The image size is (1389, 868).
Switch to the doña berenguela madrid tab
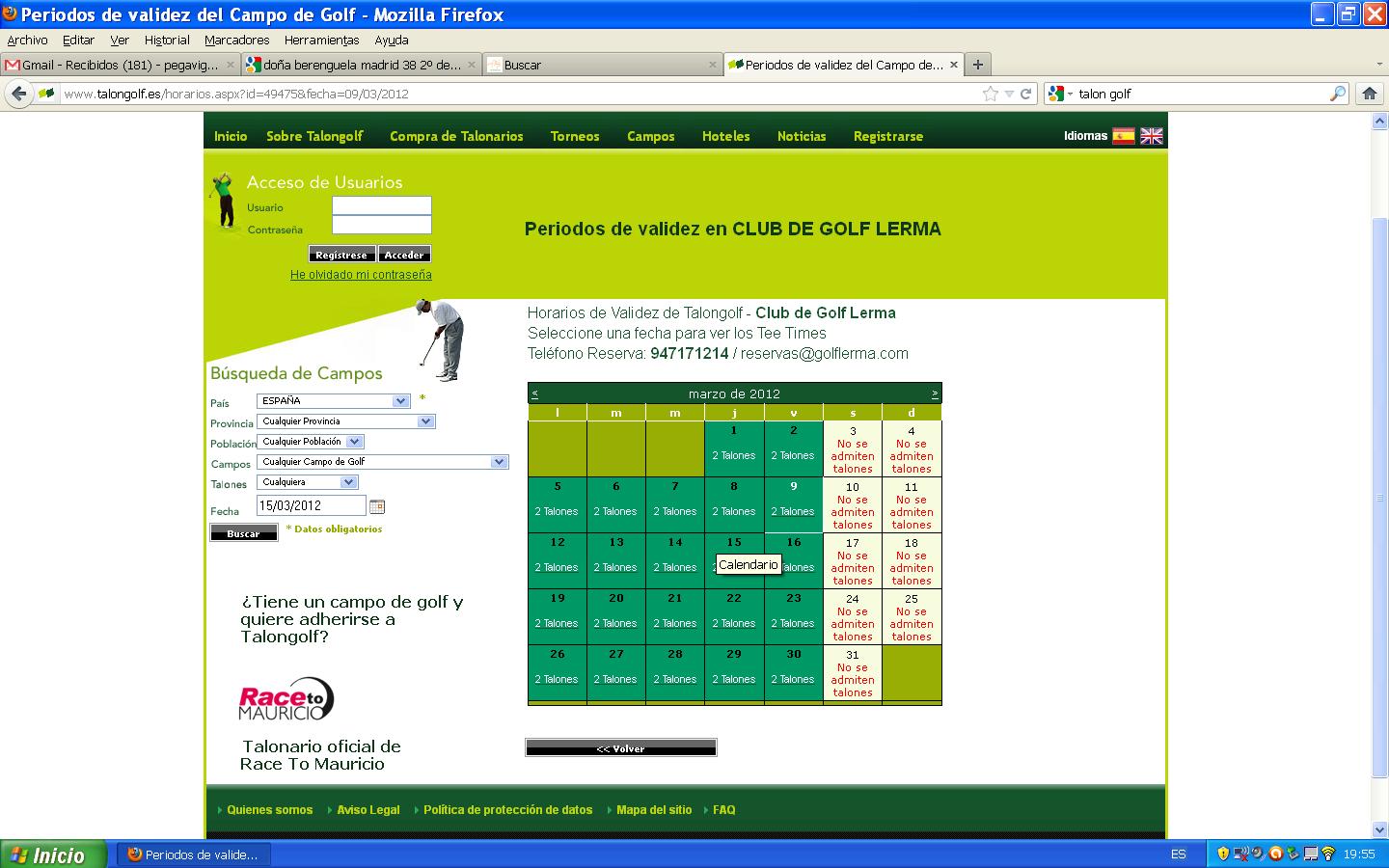[x=361, y=65]
